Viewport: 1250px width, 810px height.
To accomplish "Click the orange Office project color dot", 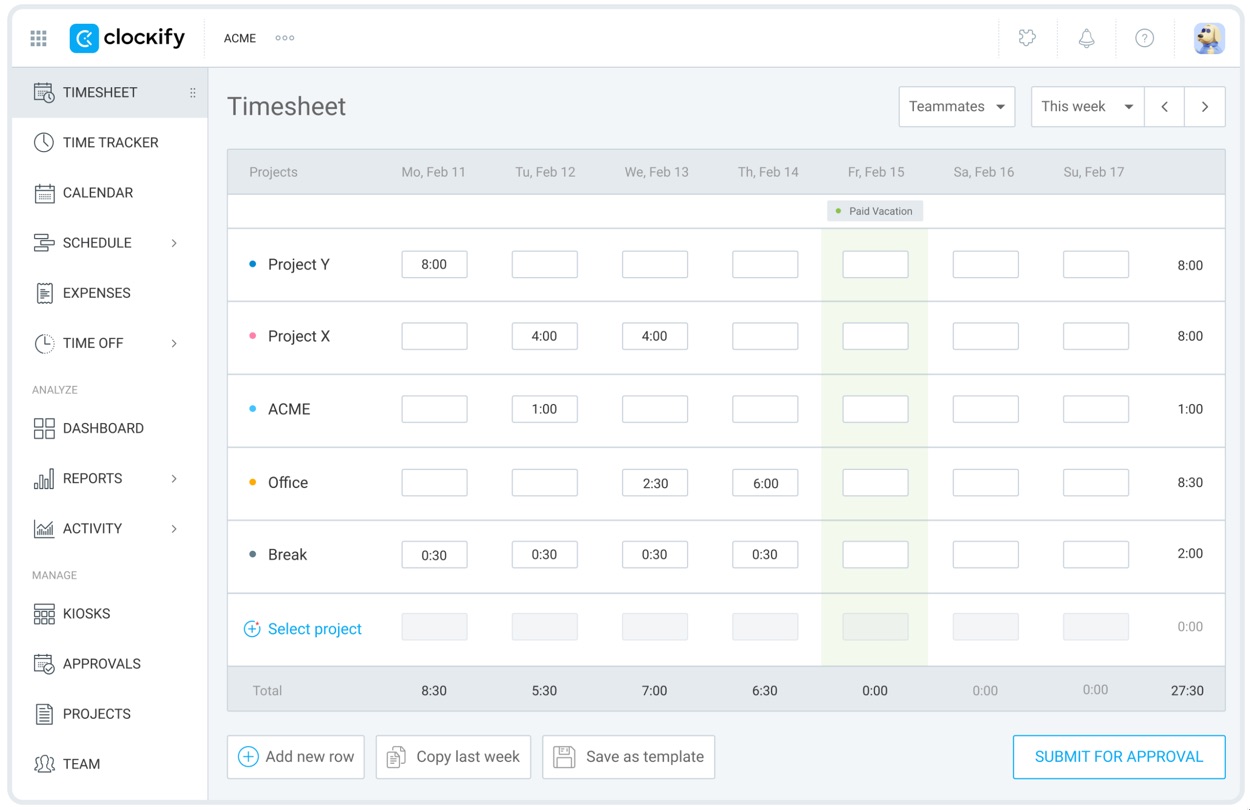I will coord(252,483).
